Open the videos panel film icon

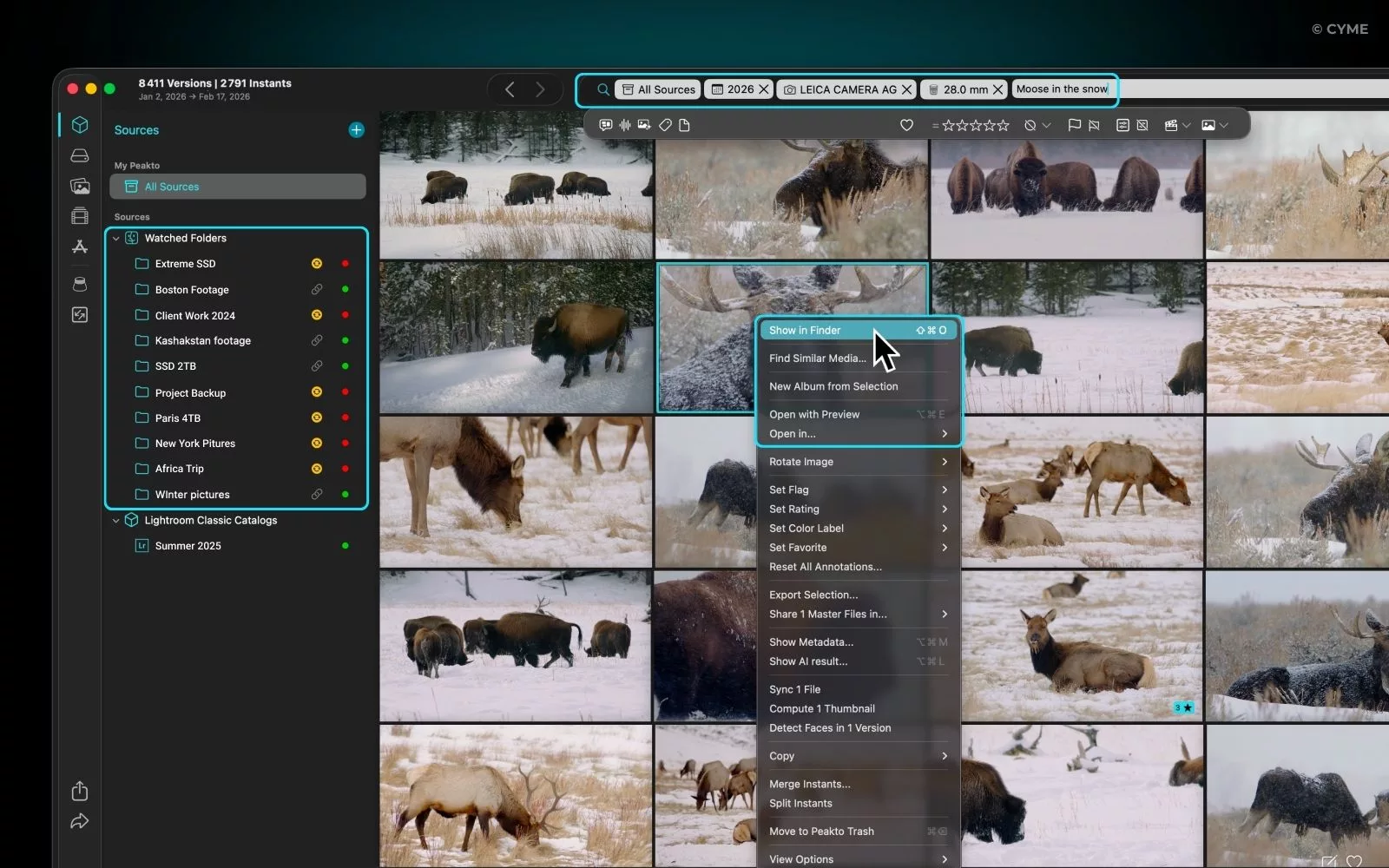[80, 216]
